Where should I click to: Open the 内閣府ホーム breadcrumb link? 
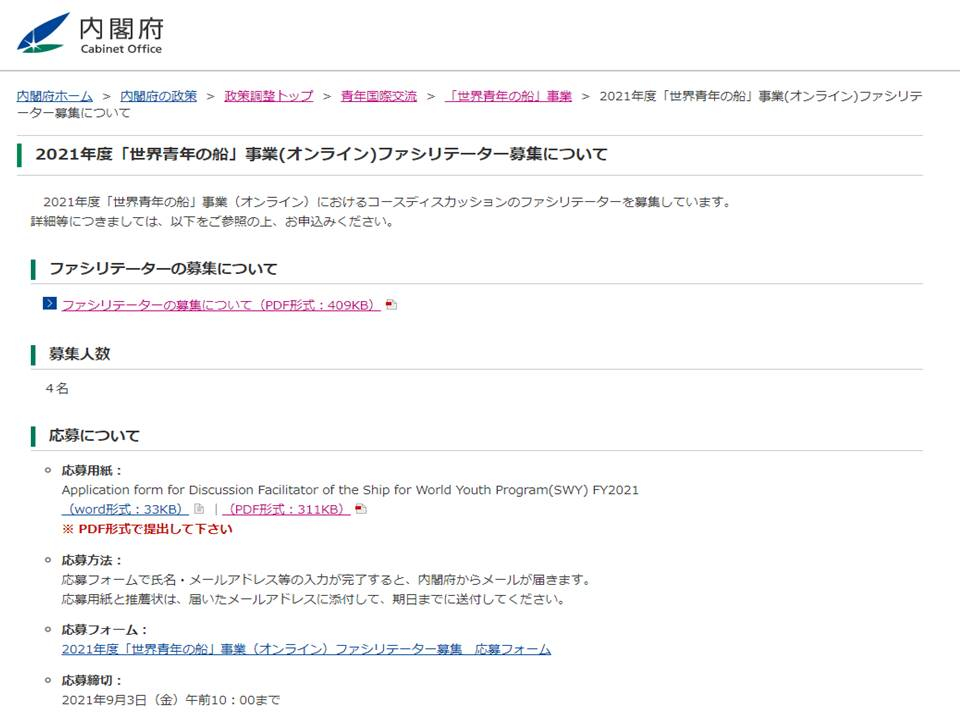tap(54, 96)
